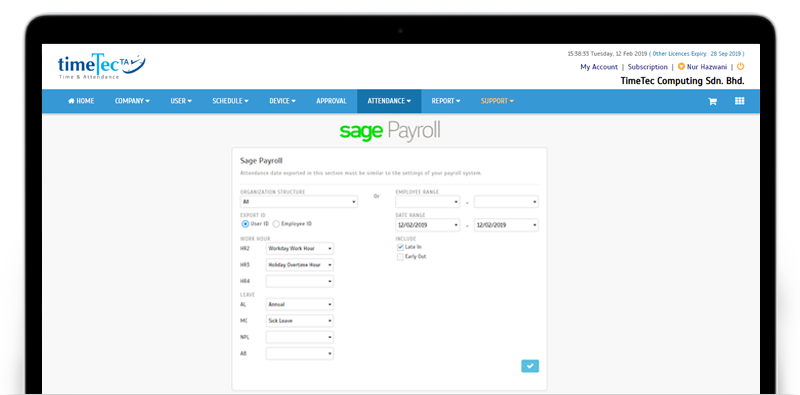This screenshot has width=800, height=395.
Task: Click the TimeTec TA logo
Action: pos(102,66)
